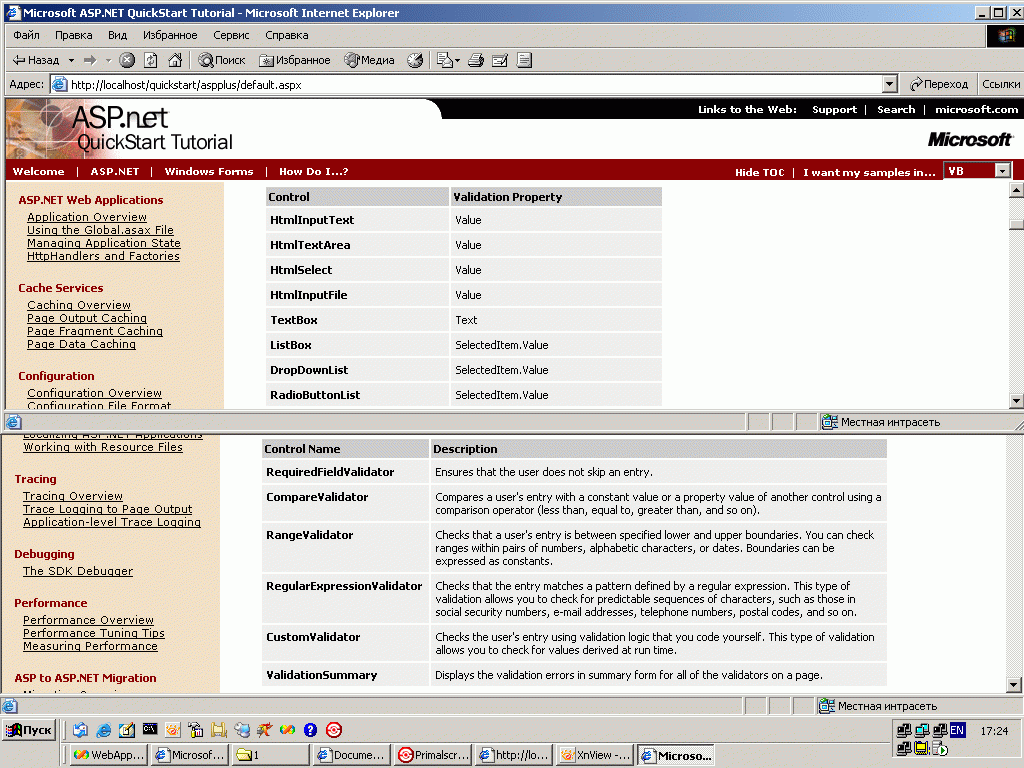Launch the blue Help quick launch icon
This screenshot has width=1024, height=768.
(x=310, y=730)
